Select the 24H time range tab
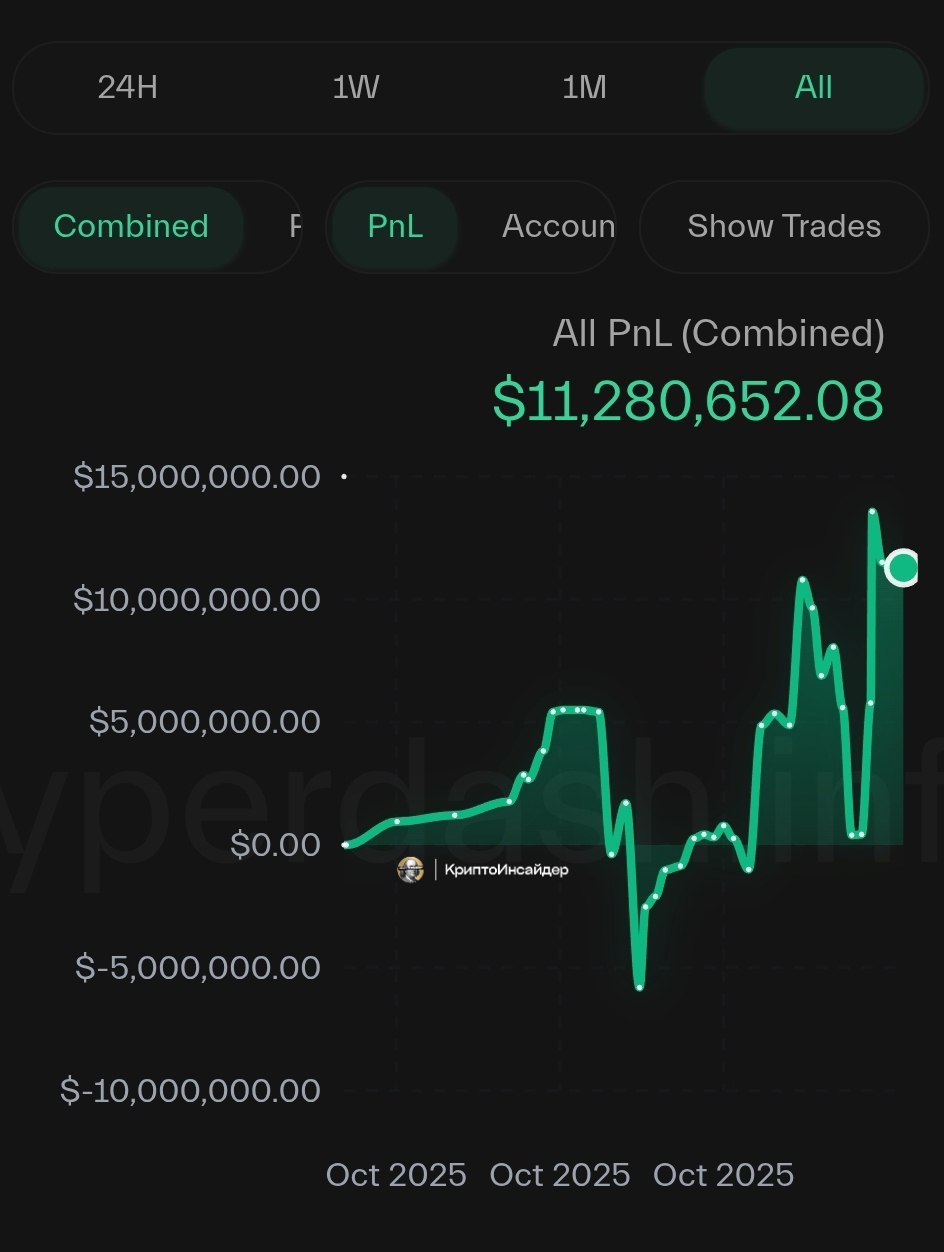This screenshot has width=944, height=1252. point(128,88)
